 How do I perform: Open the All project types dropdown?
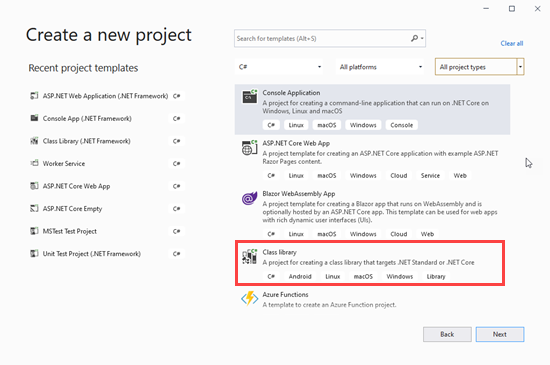(479, 67)
